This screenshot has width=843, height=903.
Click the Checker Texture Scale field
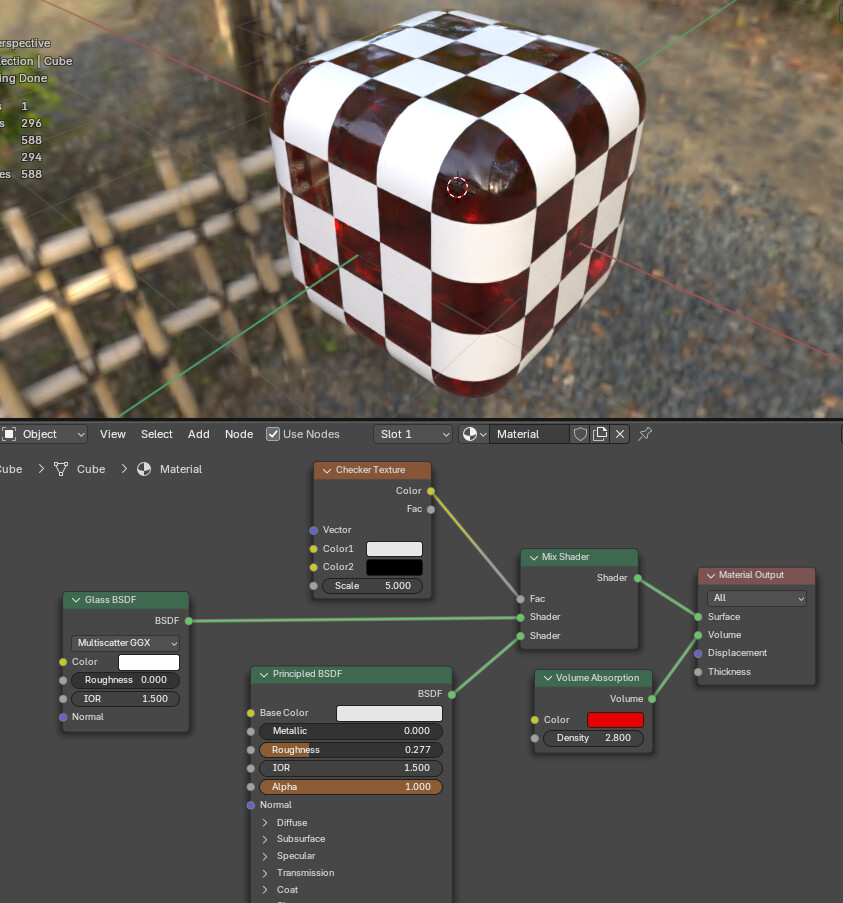(373, 586)
